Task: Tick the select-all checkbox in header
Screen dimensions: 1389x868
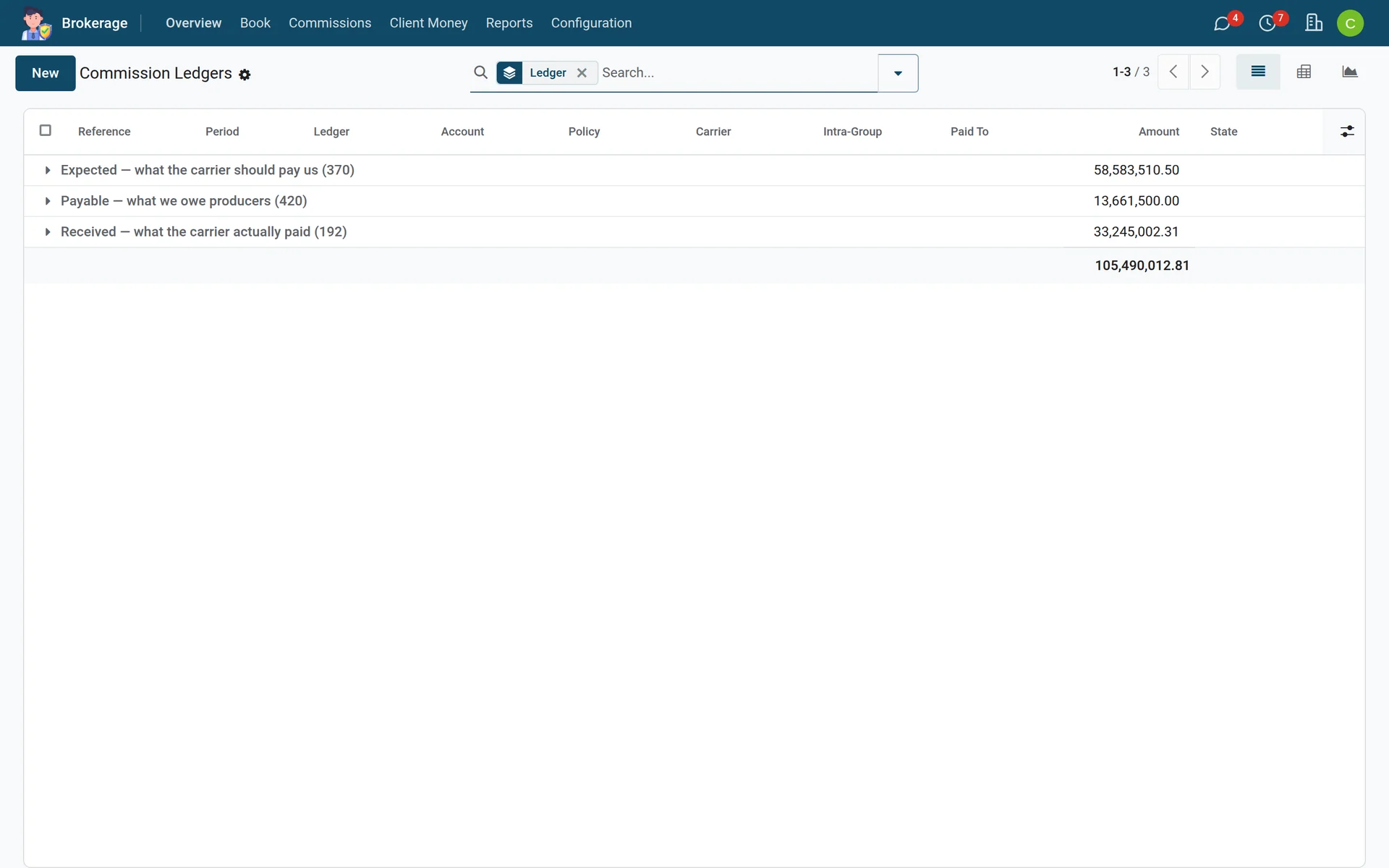Action: [x=46, y=130]
